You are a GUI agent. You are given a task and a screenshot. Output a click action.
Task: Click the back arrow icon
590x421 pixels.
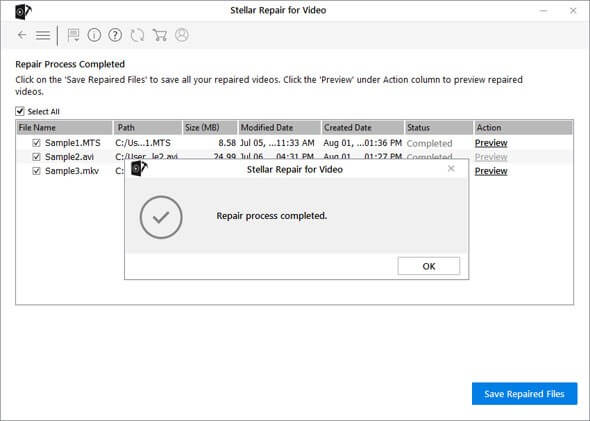pos(22,35)
